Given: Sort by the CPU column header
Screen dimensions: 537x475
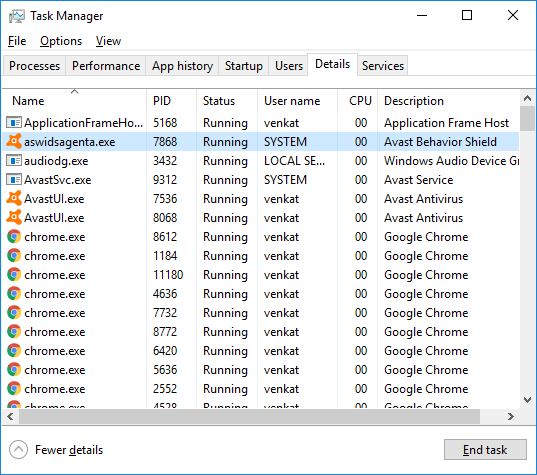Looking at the screenshot, I should (x=358, y=101).
